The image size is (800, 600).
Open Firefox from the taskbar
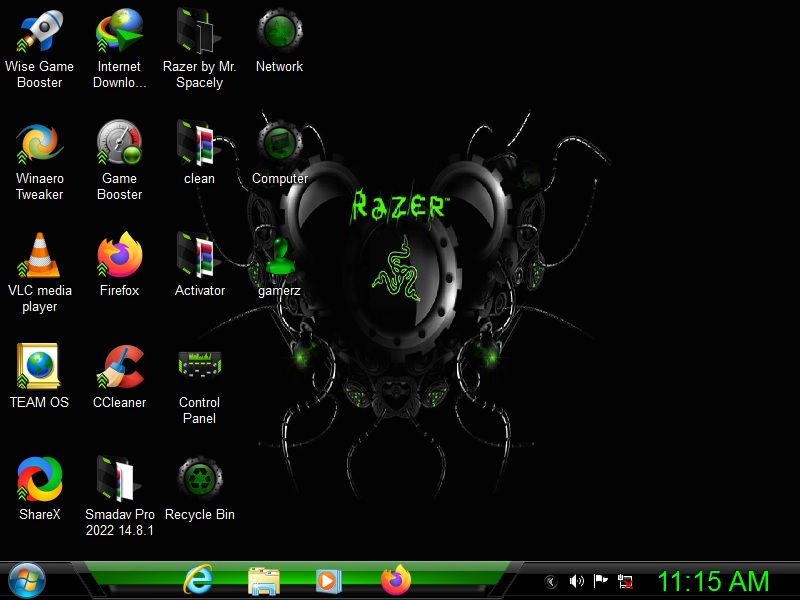click(395, 580)
